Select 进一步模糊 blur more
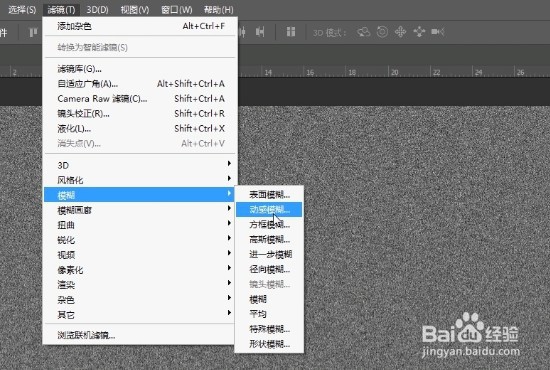This screenshot has width=550, height=370. [x=269, y=254]
